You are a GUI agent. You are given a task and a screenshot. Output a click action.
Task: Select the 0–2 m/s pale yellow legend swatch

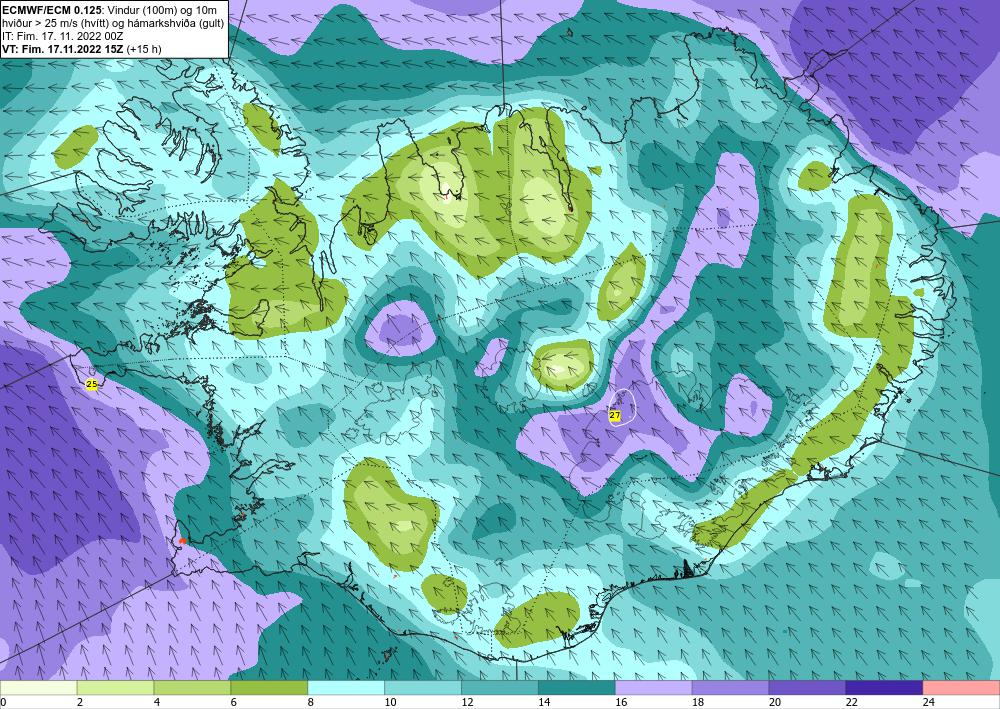(38, 688)
